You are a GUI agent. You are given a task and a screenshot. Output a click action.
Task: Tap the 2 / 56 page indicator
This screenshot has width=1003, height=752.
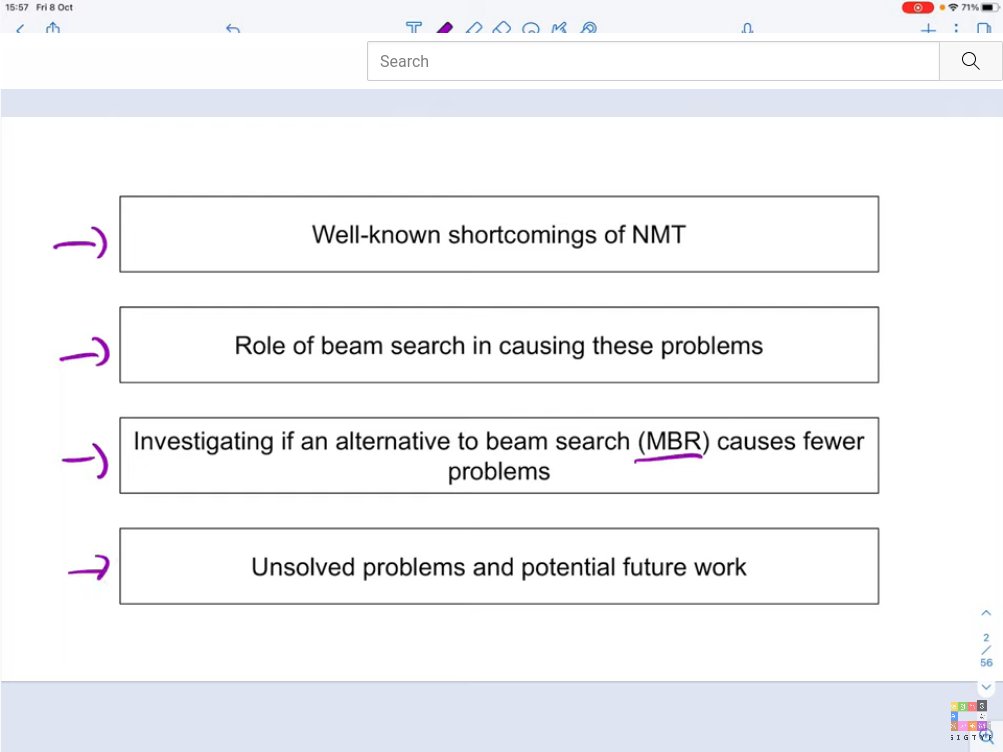coord(986,650)
